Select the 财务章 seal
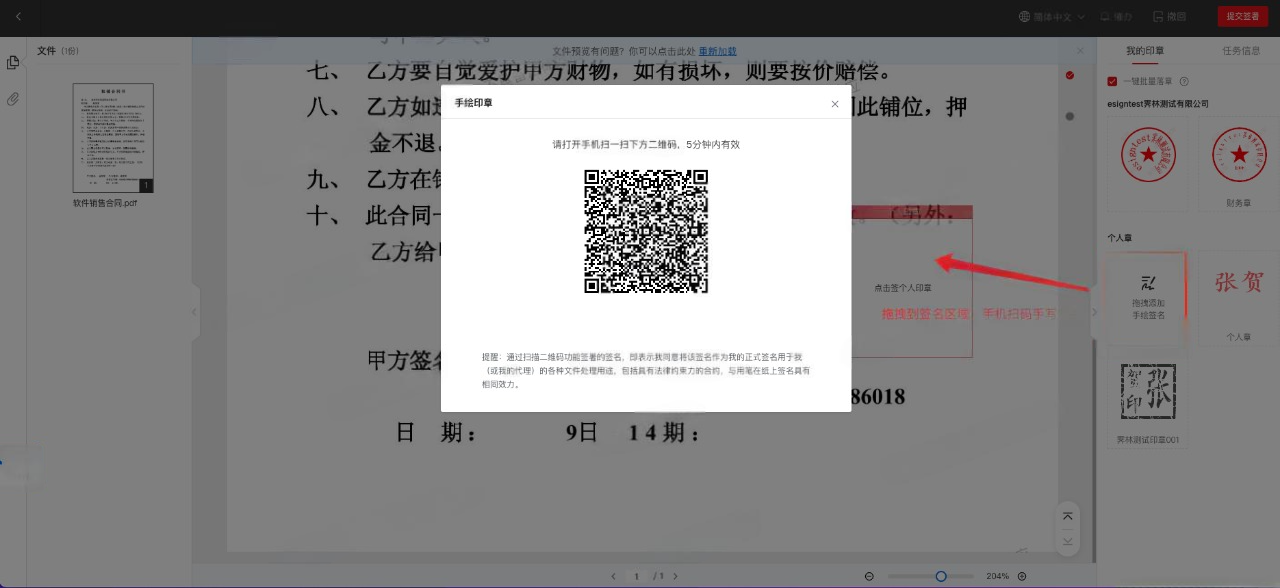This screenshot has width=1280, height=588. click(x=1239, y=156)
